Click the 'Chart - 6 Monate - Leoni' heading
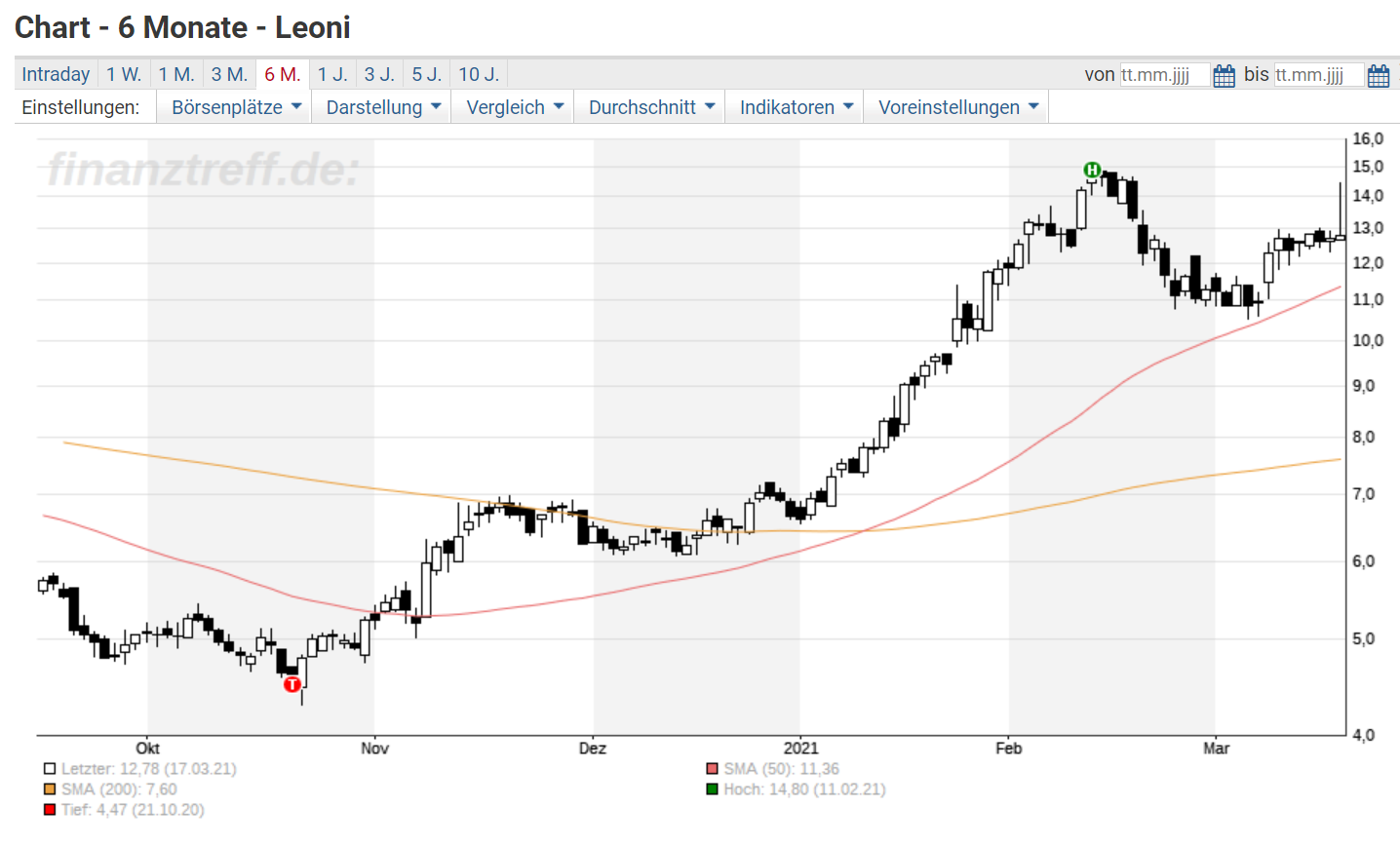 pos(182,27)
